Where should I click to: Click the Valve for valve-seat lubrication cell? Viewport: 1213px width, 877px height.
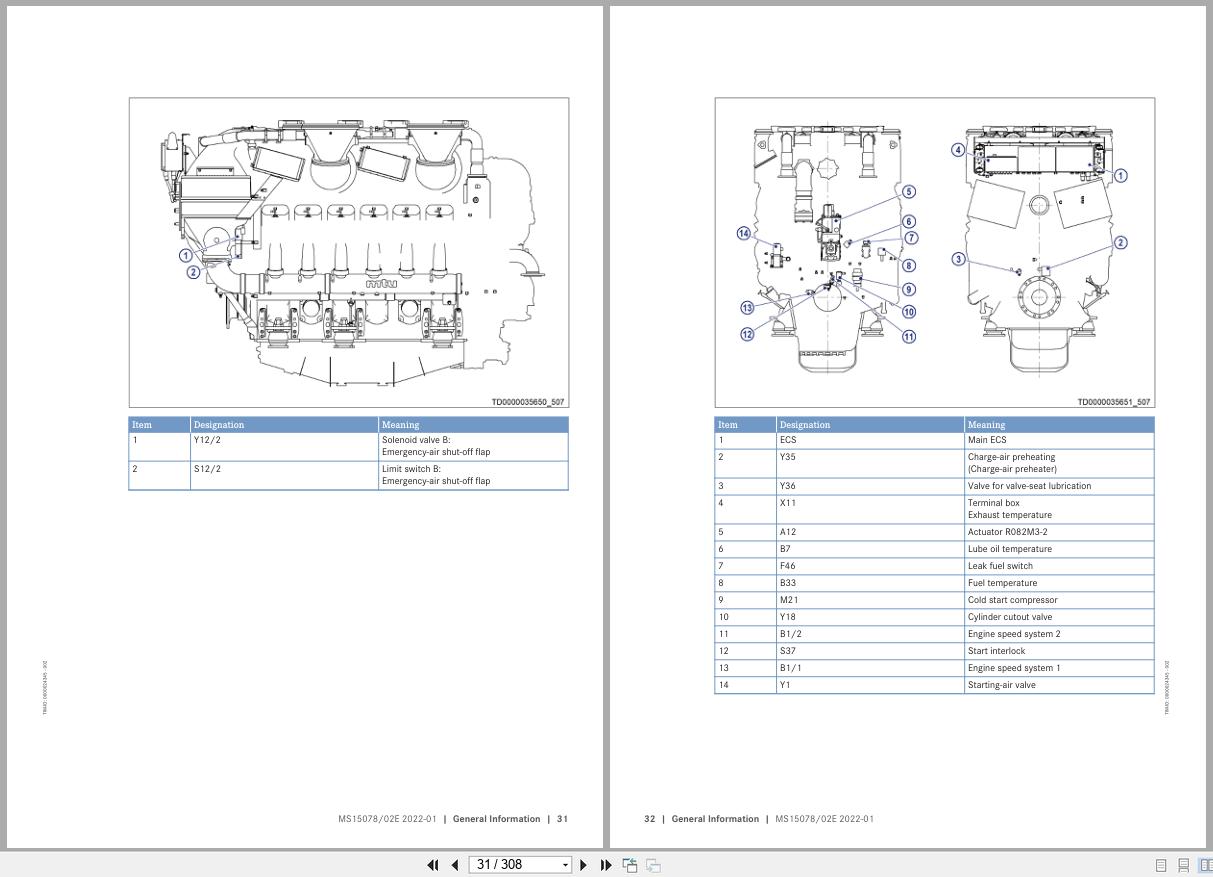(1059, 486)
